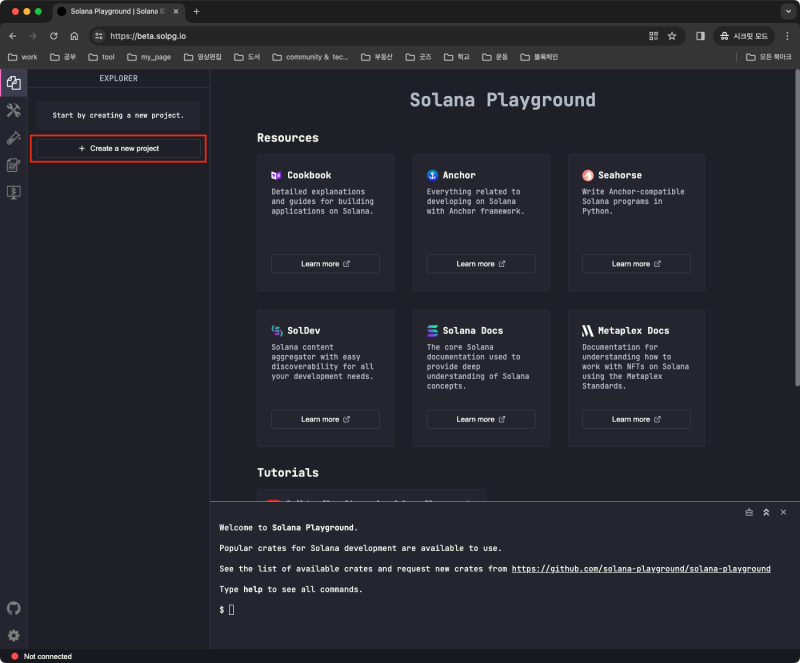Open the Chrome three-dot menu
The image size is (800, 663).
point(787,36)
